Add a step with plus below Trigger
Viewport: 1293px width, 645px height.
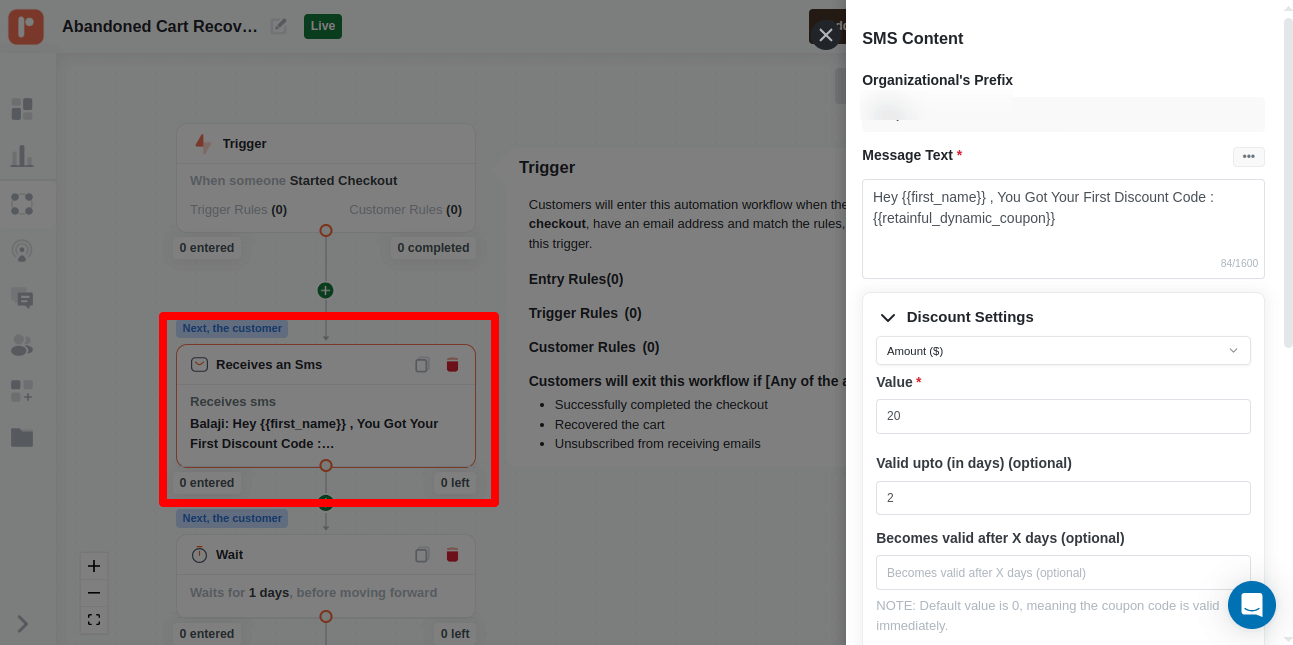point(325,291)
